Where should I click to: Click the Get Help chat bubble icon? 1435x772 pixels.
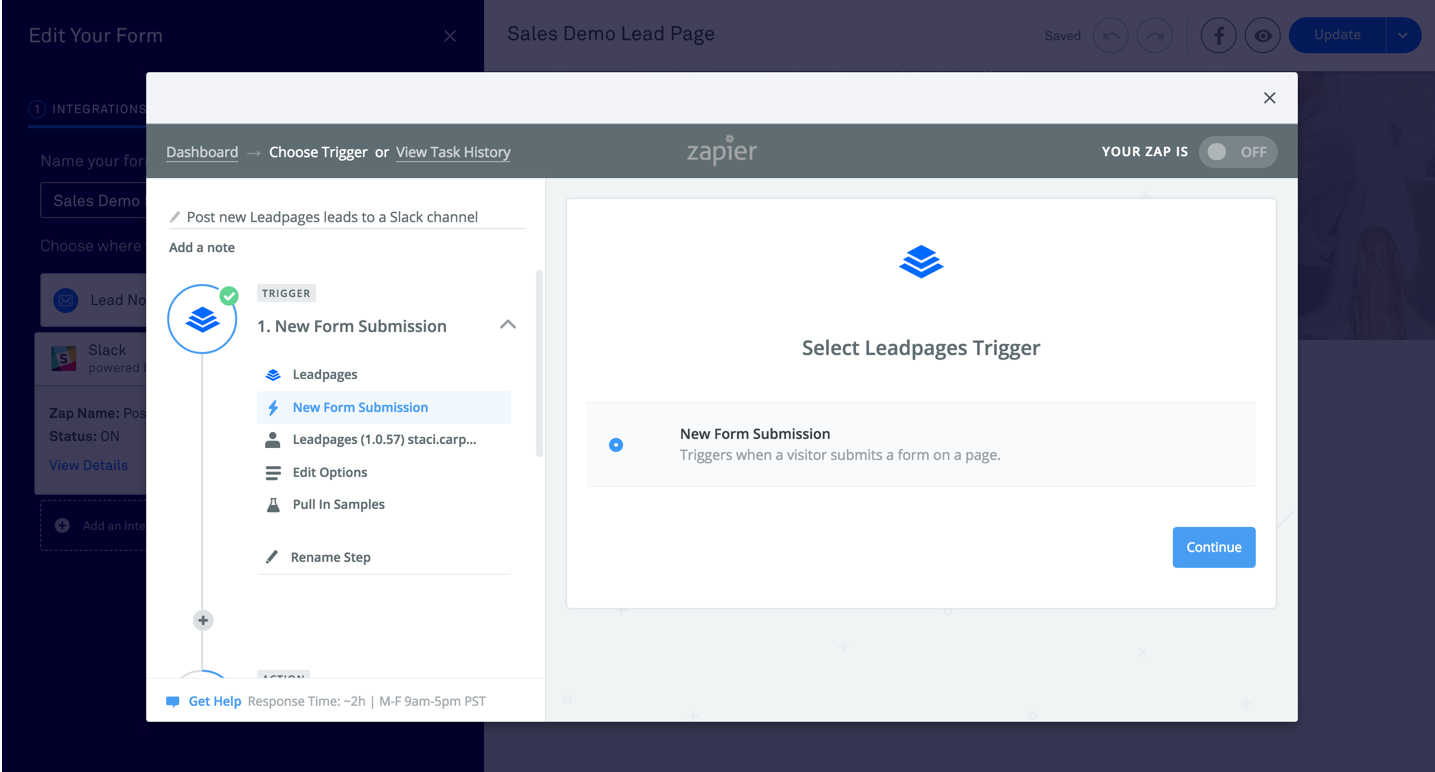(173, 702)
